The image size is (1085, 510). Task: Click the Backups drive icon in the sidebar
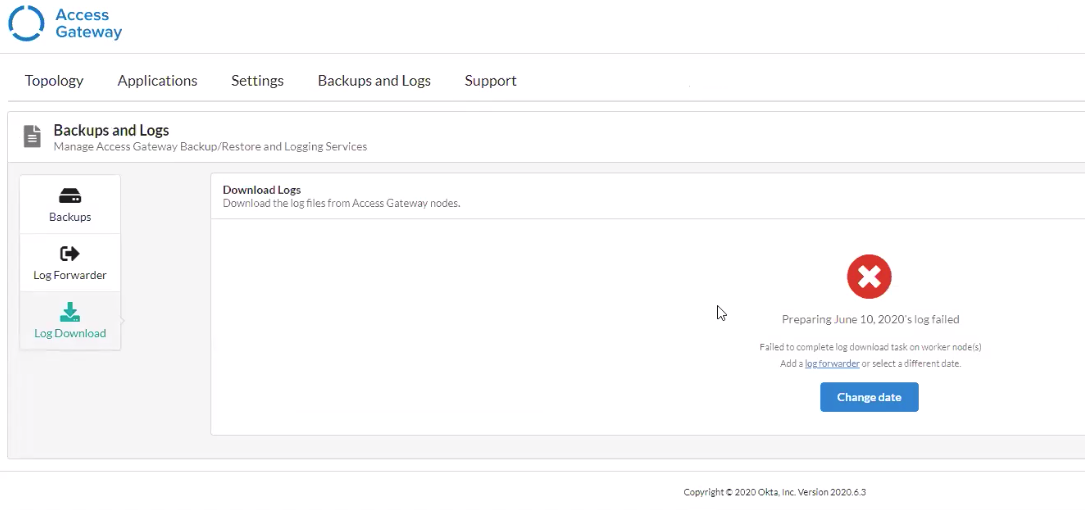[x=70, y=196]
